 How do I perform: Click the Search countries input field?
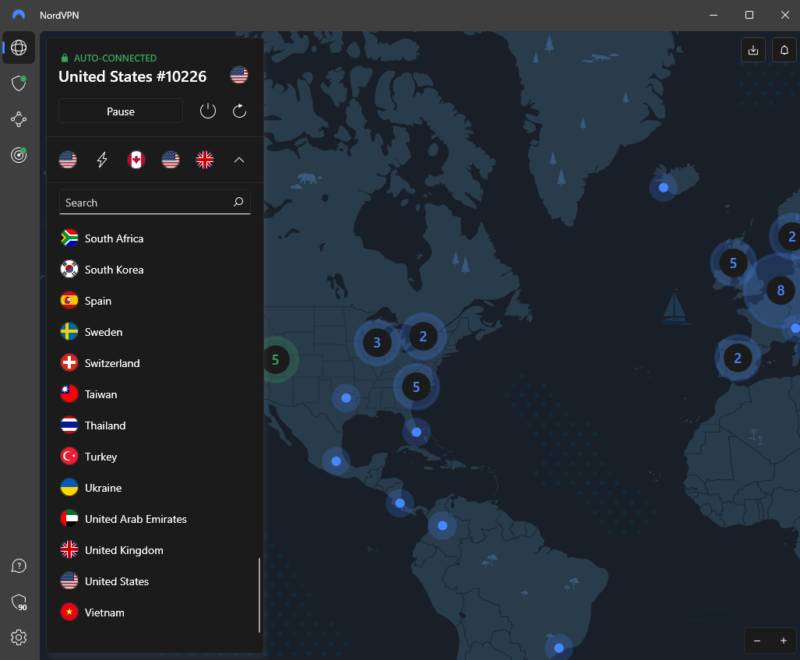[155, 202]
